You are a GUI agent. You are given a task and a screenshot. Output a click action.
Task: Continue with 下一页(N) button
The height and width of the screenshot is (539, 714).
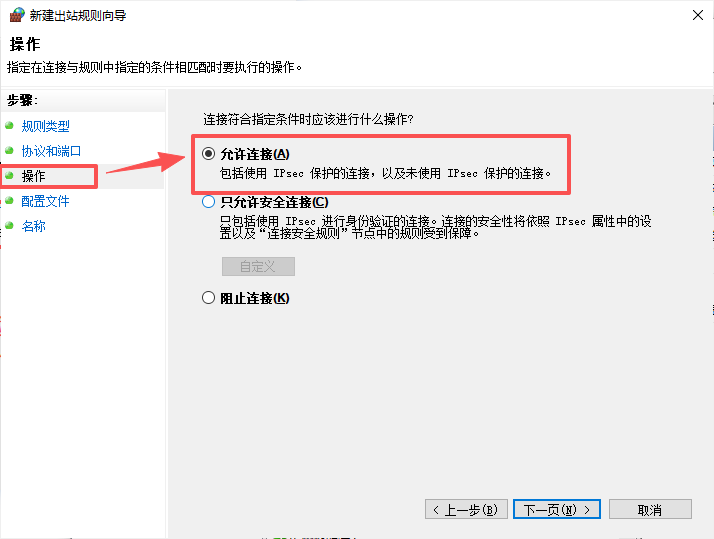pyautogui.click(x=556, y=509)
